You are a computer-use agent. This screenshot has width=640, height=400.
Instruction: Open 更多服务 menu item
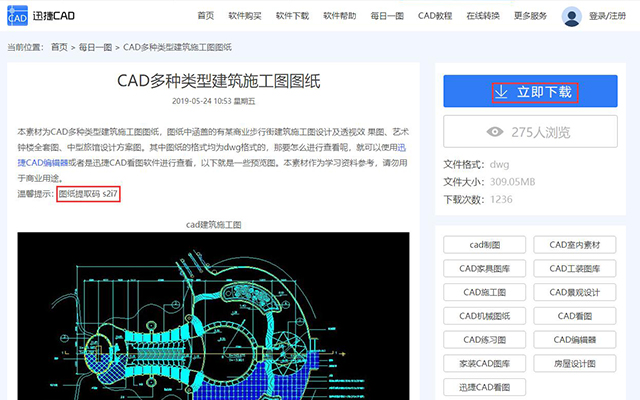point(530,16)
